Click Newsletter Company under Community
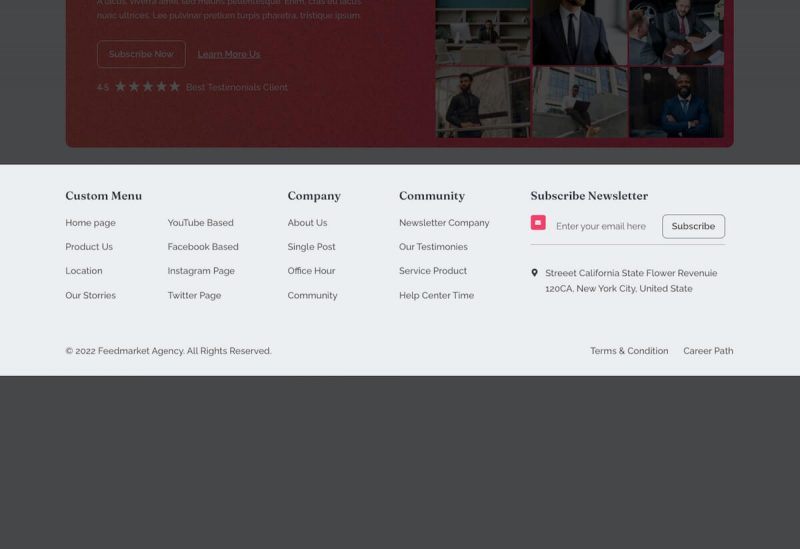 click(444, 223)
